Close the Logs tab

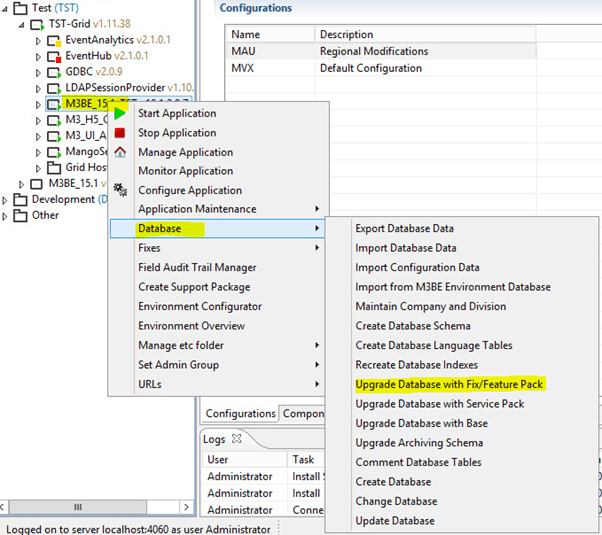(238, 439)
